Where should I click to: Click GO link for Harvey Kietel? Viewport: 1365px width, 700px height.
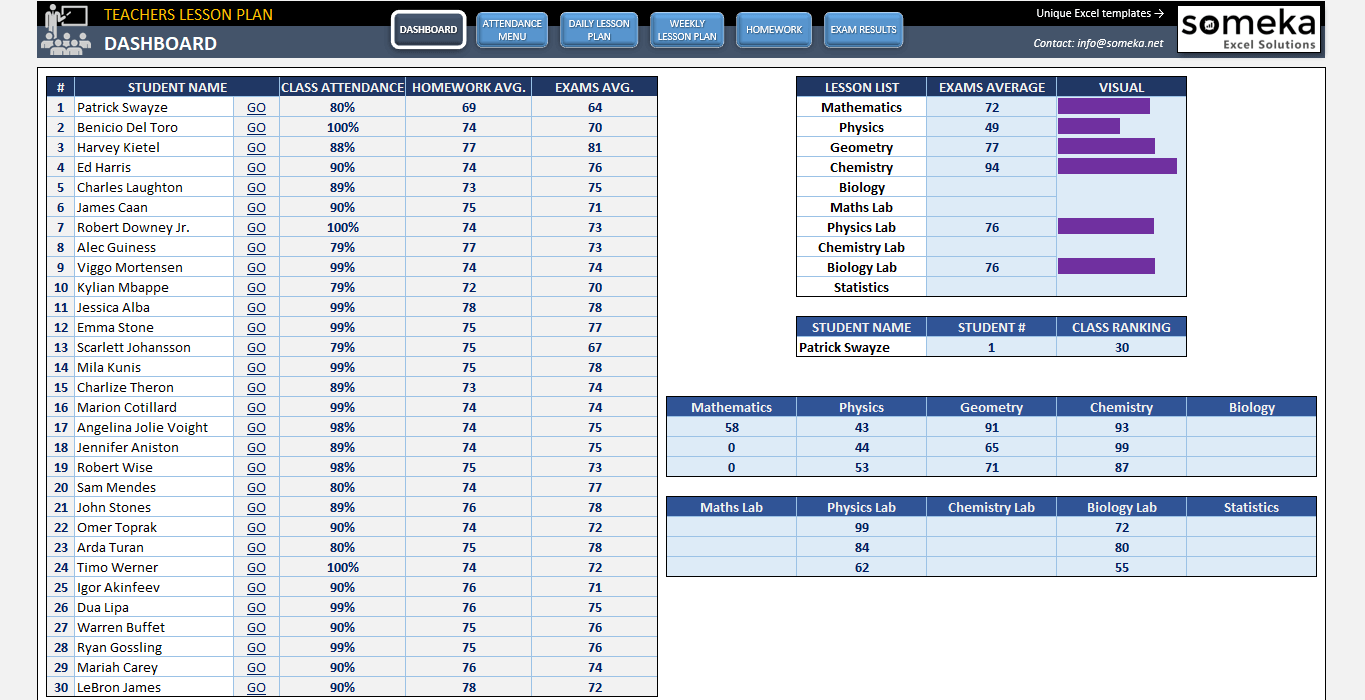256,147
